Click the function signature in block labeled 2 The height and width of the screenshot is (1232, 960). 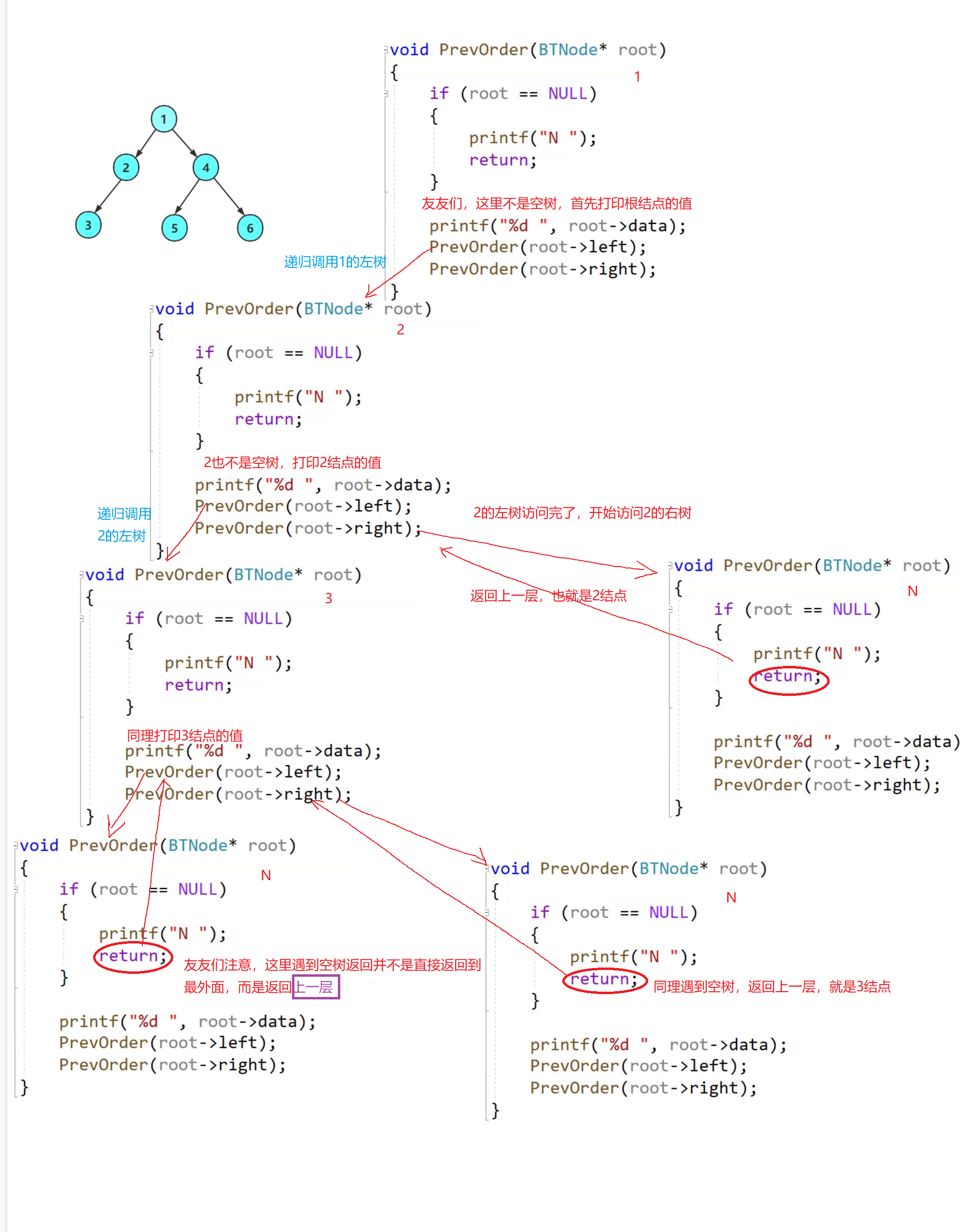(x=293, y=309)
